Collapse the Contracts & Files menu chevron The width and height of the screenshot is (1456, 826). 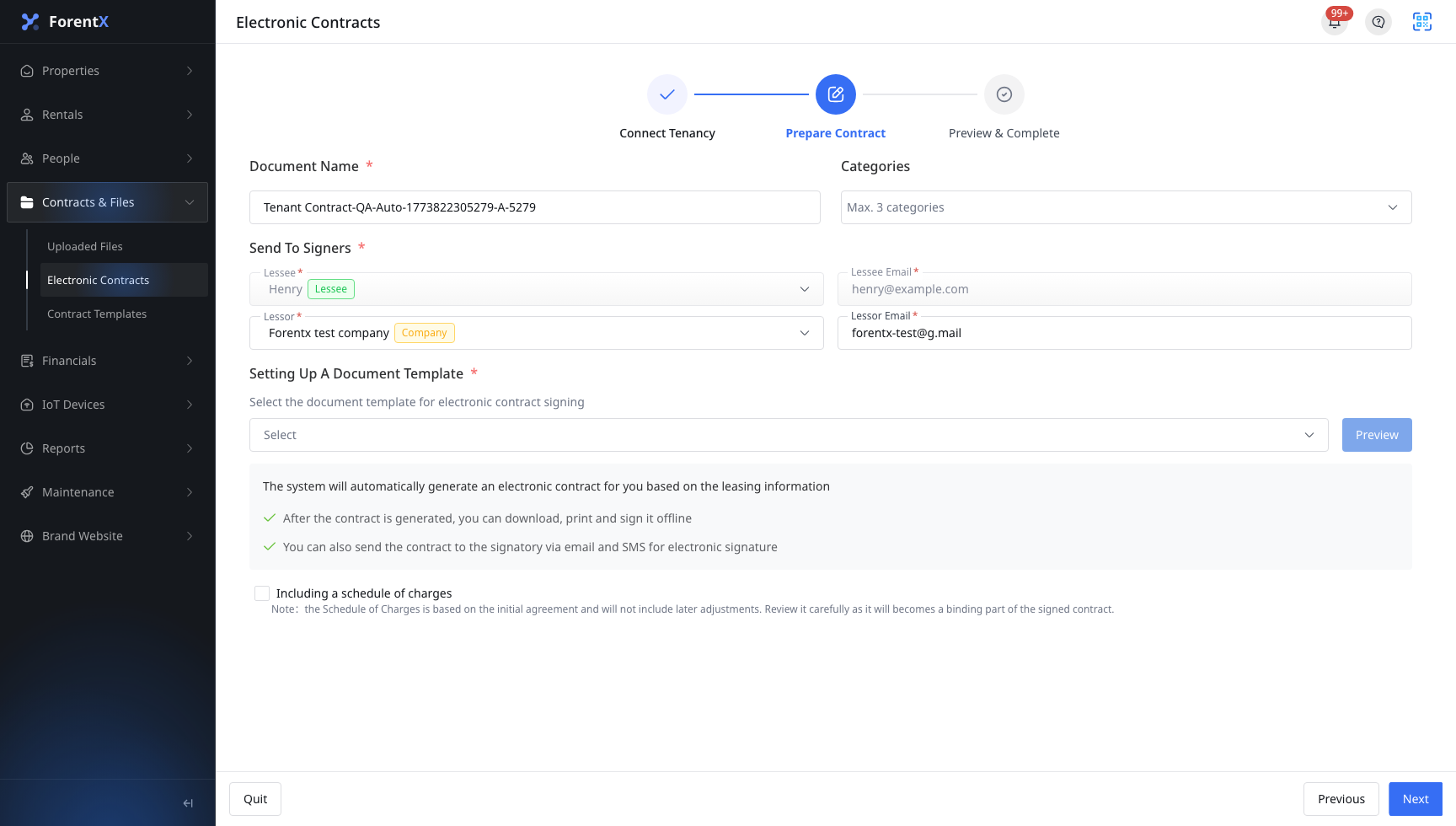coord(190,202)
